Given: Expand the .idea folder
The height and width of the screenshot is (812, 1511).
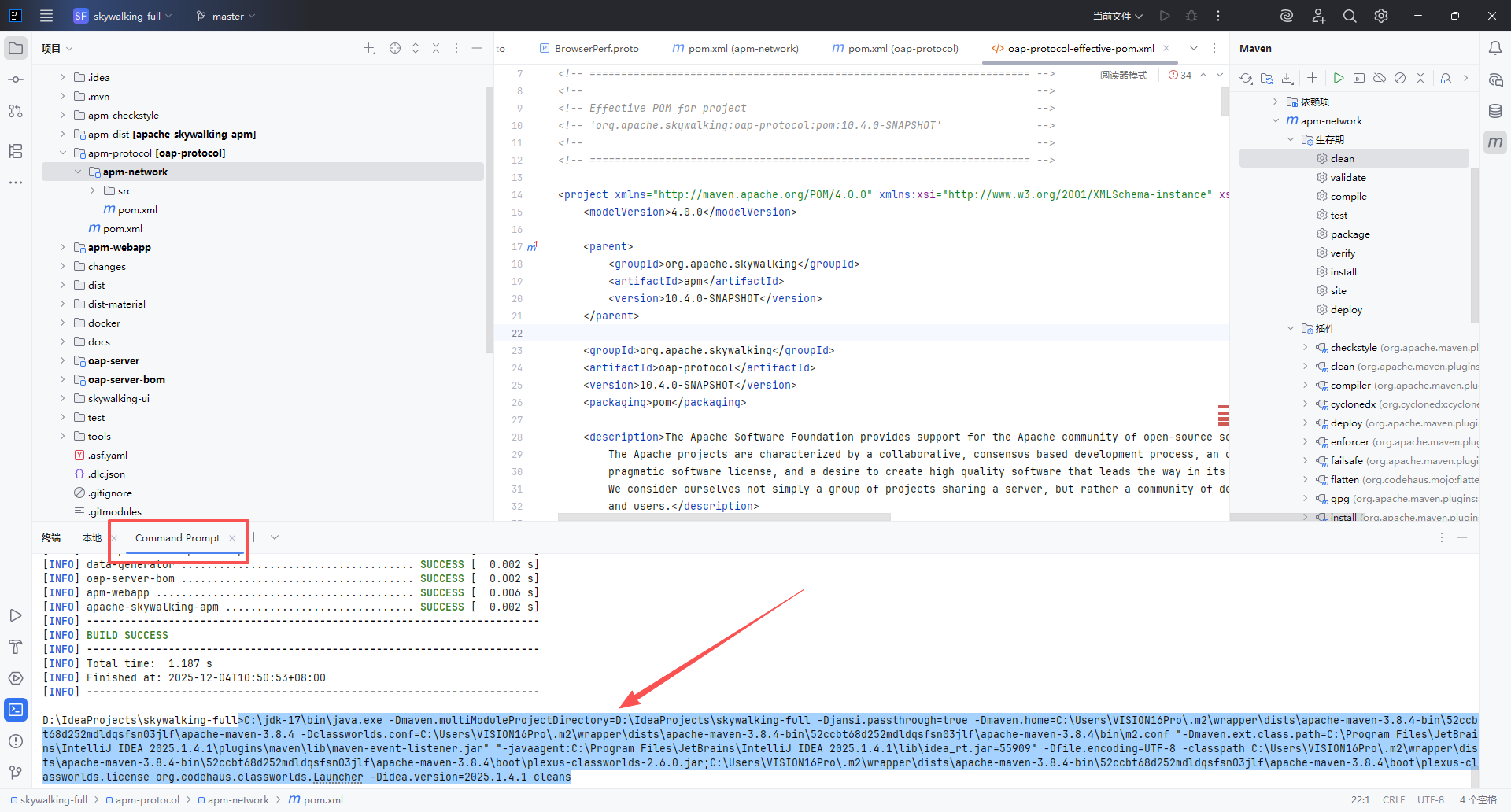Looking at the screenshot, I should [63, 77].
